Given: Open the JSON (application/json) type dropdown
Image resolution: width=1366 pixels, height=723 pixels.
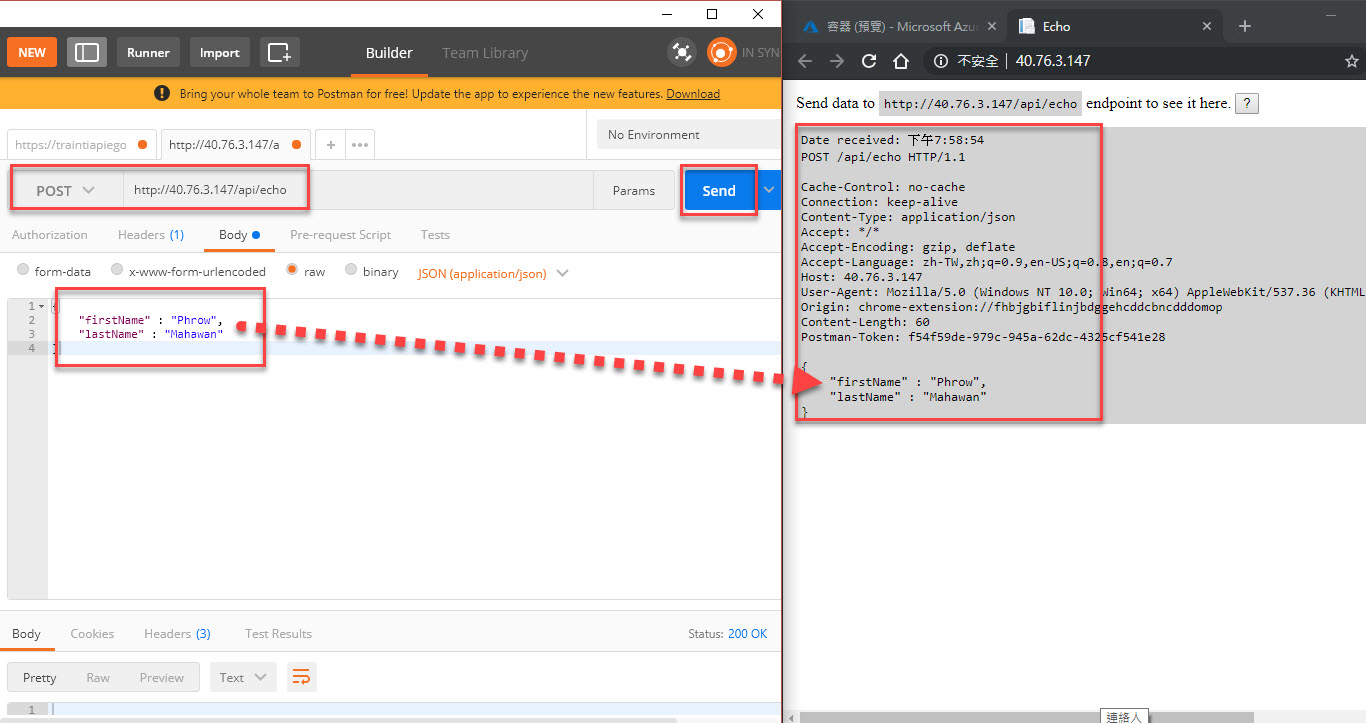Looking at the screenshot, I should tap(493, 272).
